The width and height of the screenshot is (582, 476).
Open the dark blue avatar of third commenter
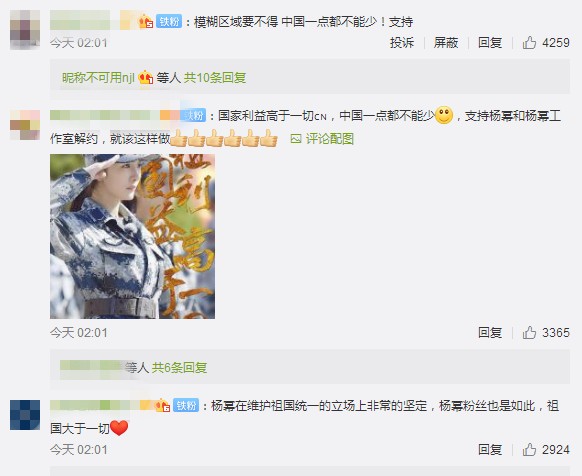click(25, 415)
